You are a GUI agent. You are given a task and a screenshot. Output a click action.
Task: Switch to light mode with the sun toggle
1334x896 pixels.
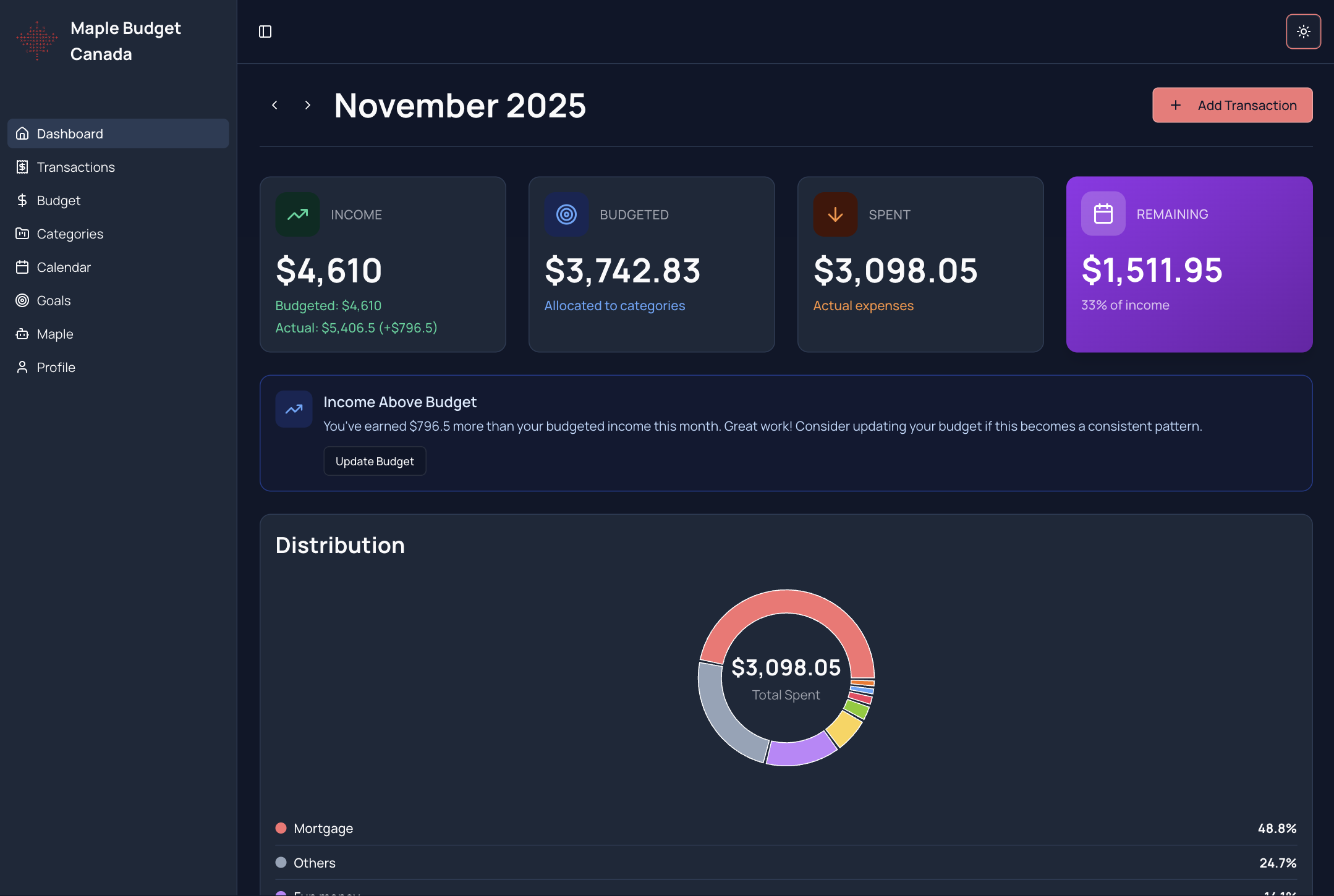coord(1304,31)
